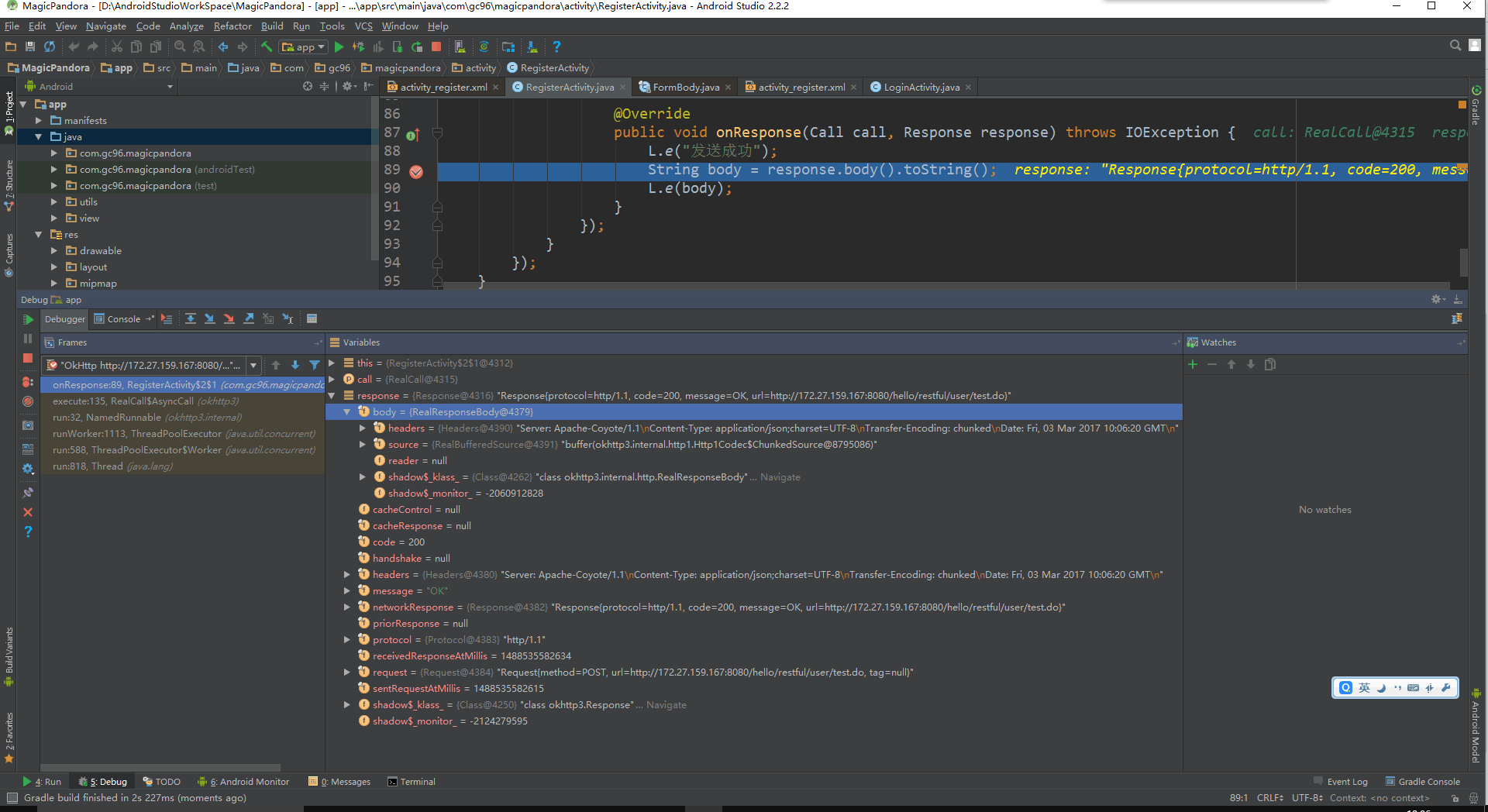Click the editor vertical scrollbar
The width and height of the screenshot is (1488, 812).
click(x=1463, y=262)
